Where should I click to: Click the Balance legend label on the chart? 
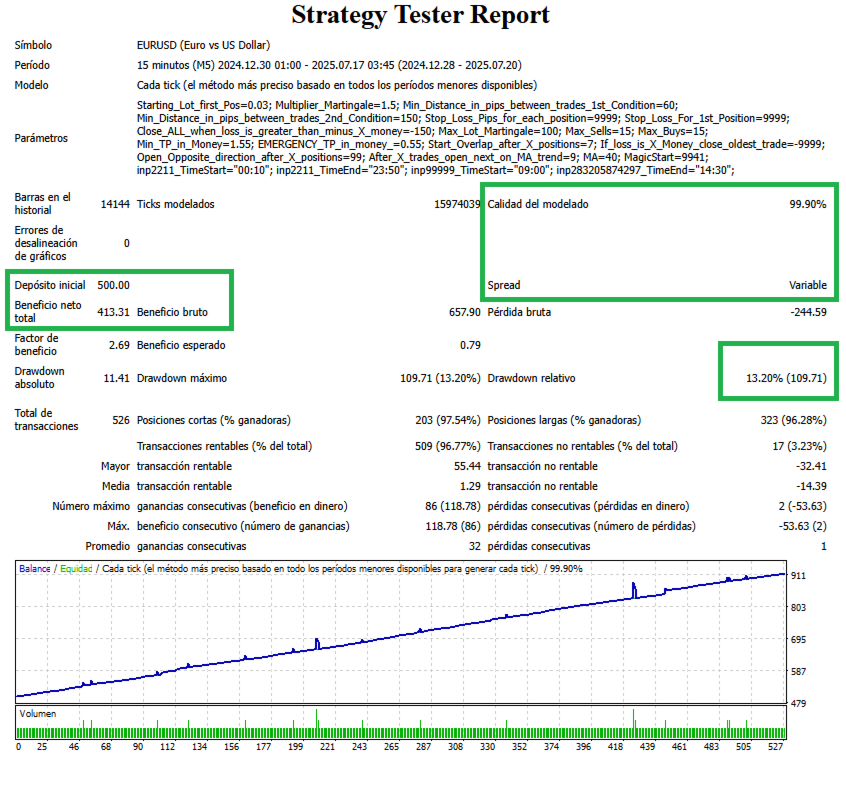[35, 569]
